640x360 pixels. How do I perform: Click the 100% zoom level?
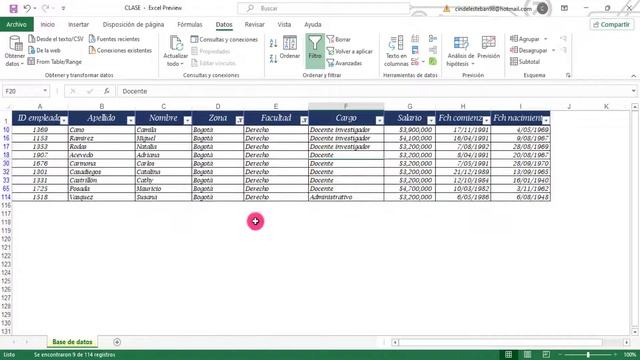(x=630, y=355)
